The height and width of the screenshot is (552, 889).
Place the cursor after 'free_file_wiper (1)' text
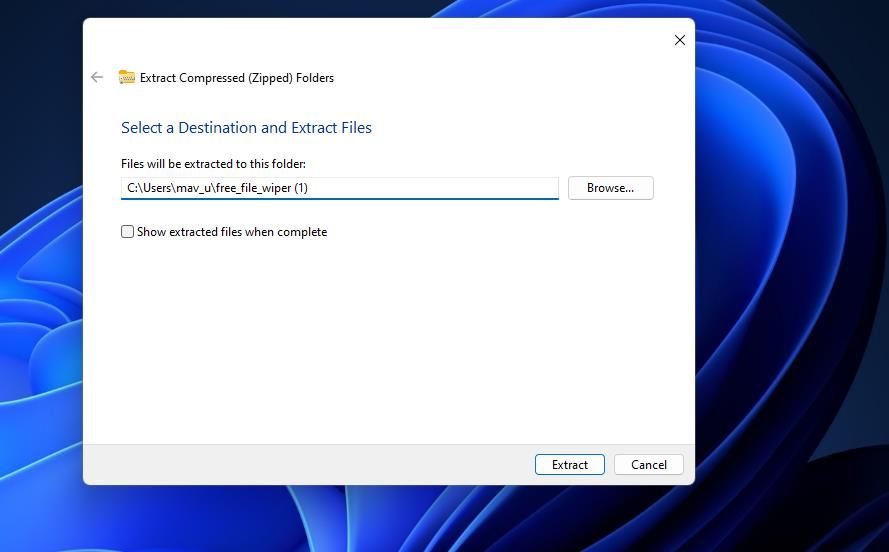tap(309, 188)
